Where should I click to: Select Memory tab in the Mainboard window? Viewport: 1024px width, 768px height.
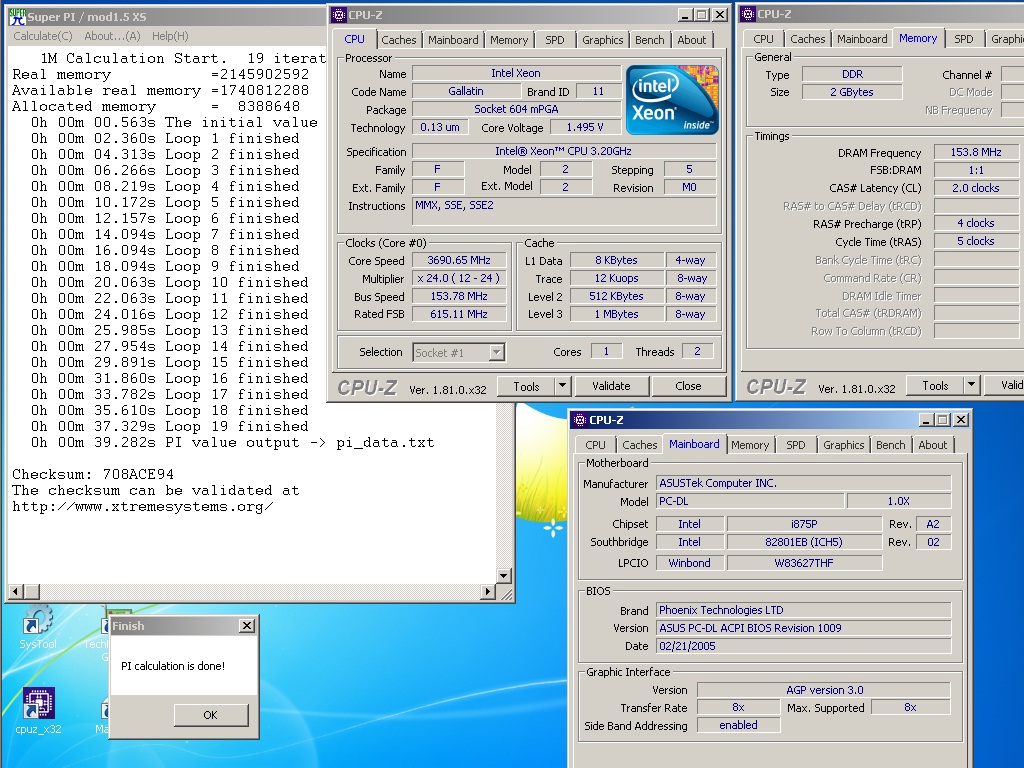[x=750, y=445]
